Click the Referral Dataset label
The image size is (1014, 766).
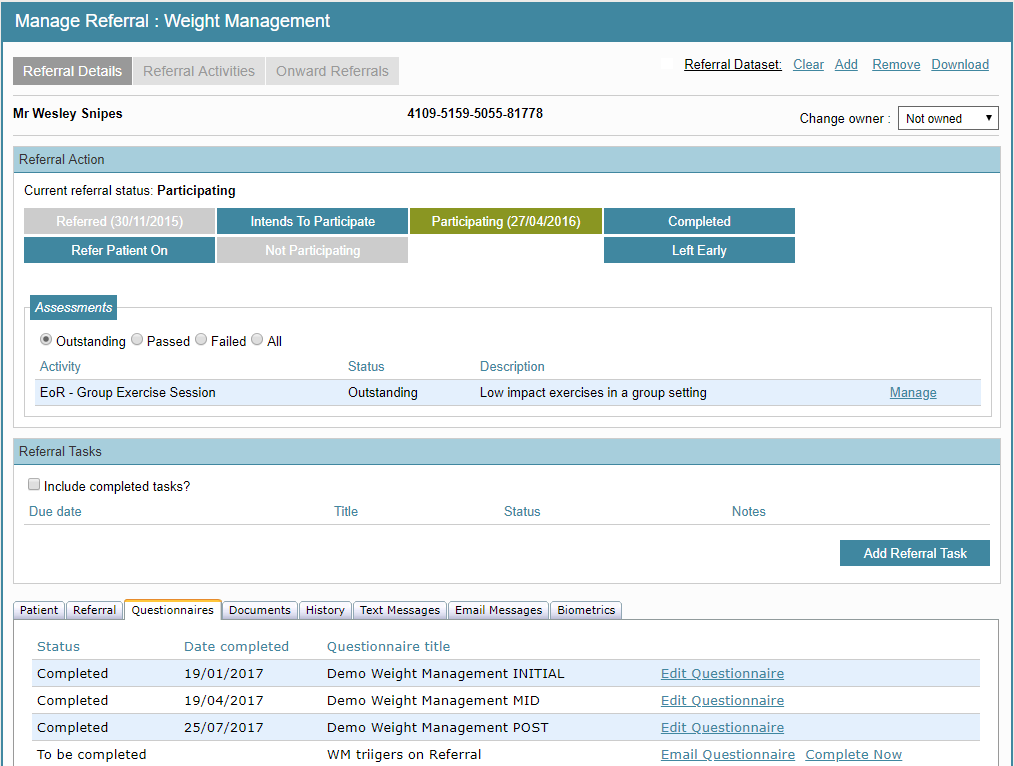(733, 65)
